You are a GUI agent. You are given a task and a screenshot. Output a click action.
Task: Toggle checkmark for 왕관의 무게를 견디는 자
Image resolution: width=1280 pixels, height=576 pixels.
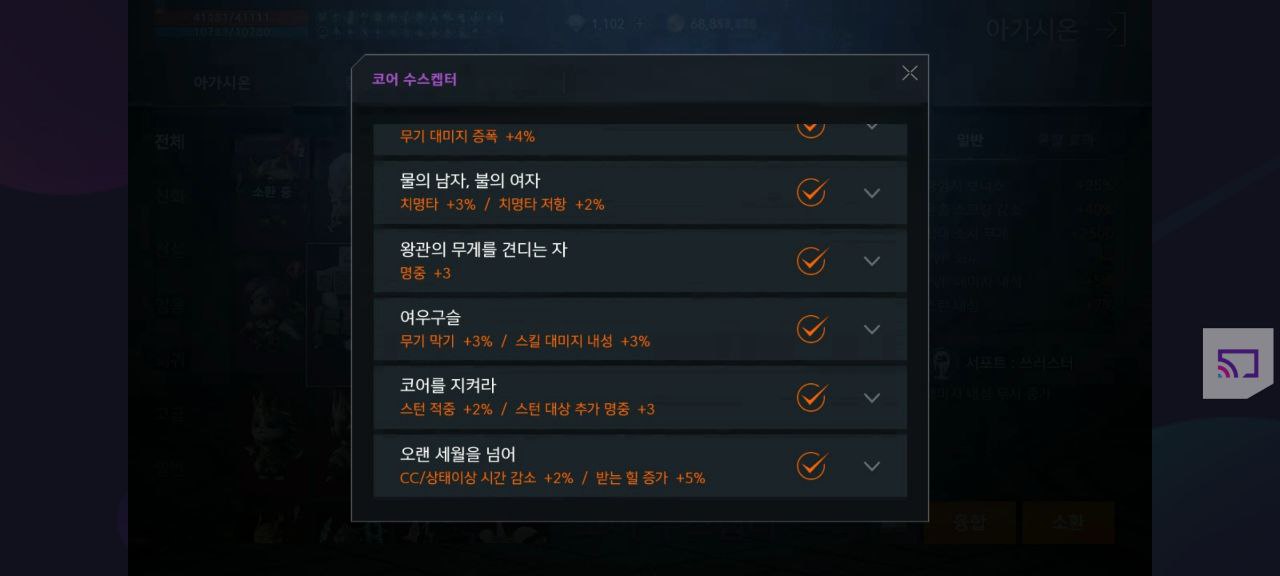811,261
